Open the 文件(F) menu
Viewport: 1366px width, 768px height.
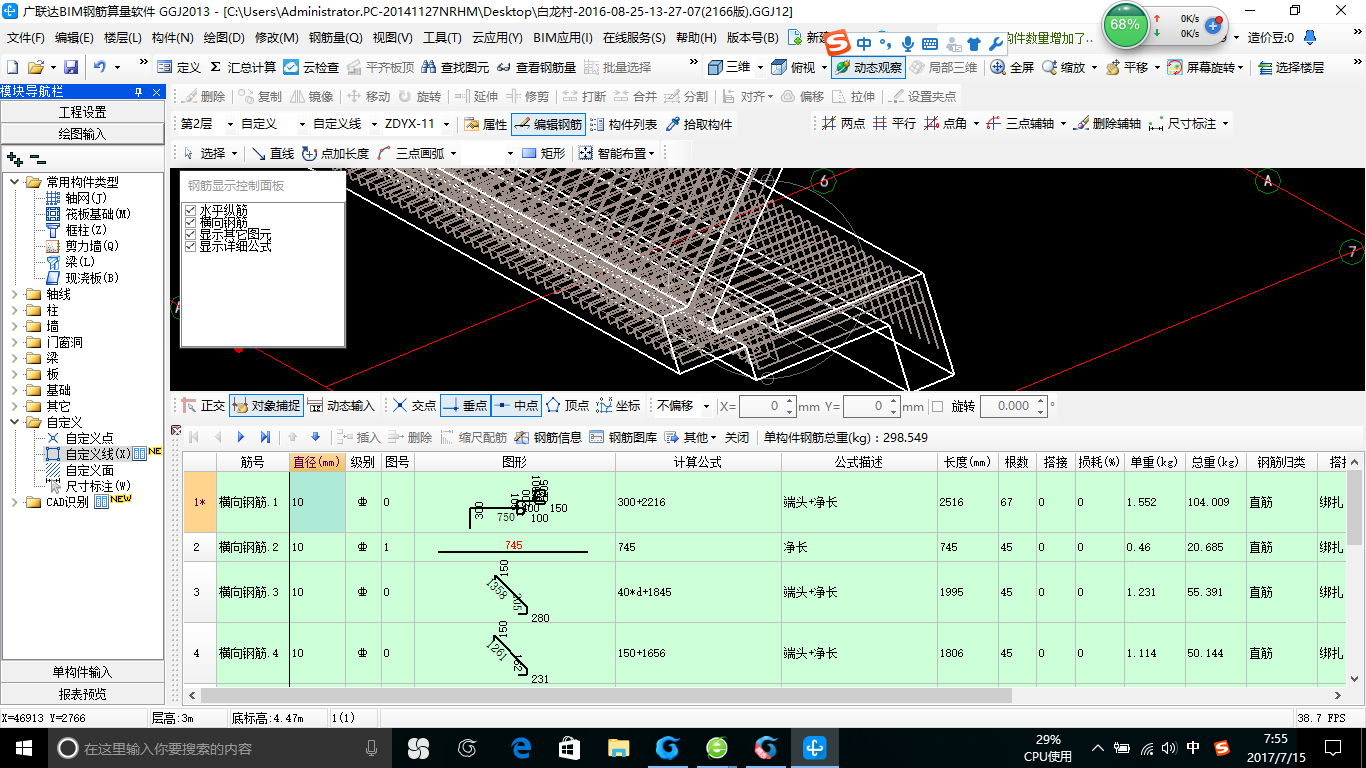tap(26, 38)
